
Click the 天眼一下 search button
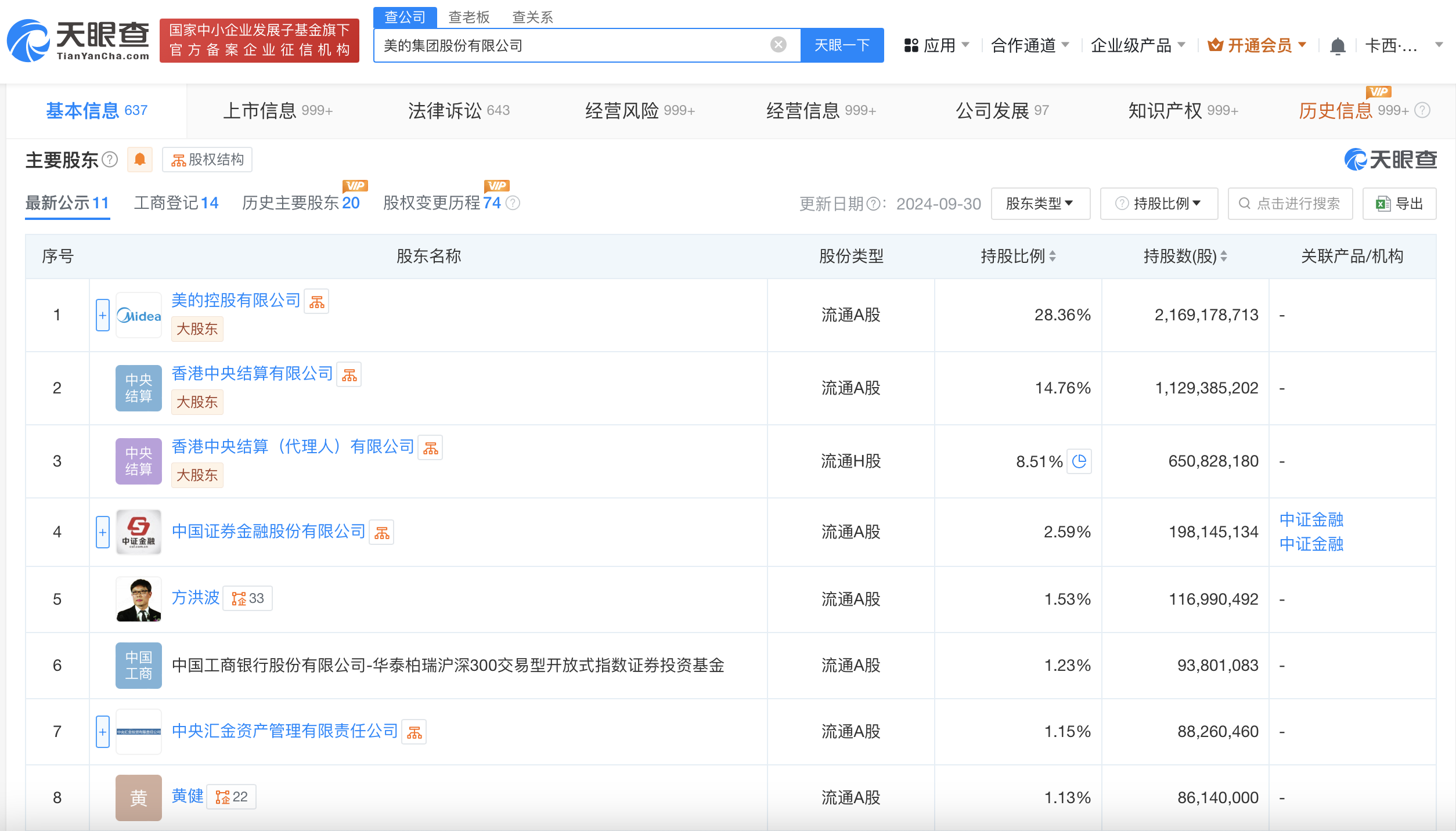coord(842,45)
